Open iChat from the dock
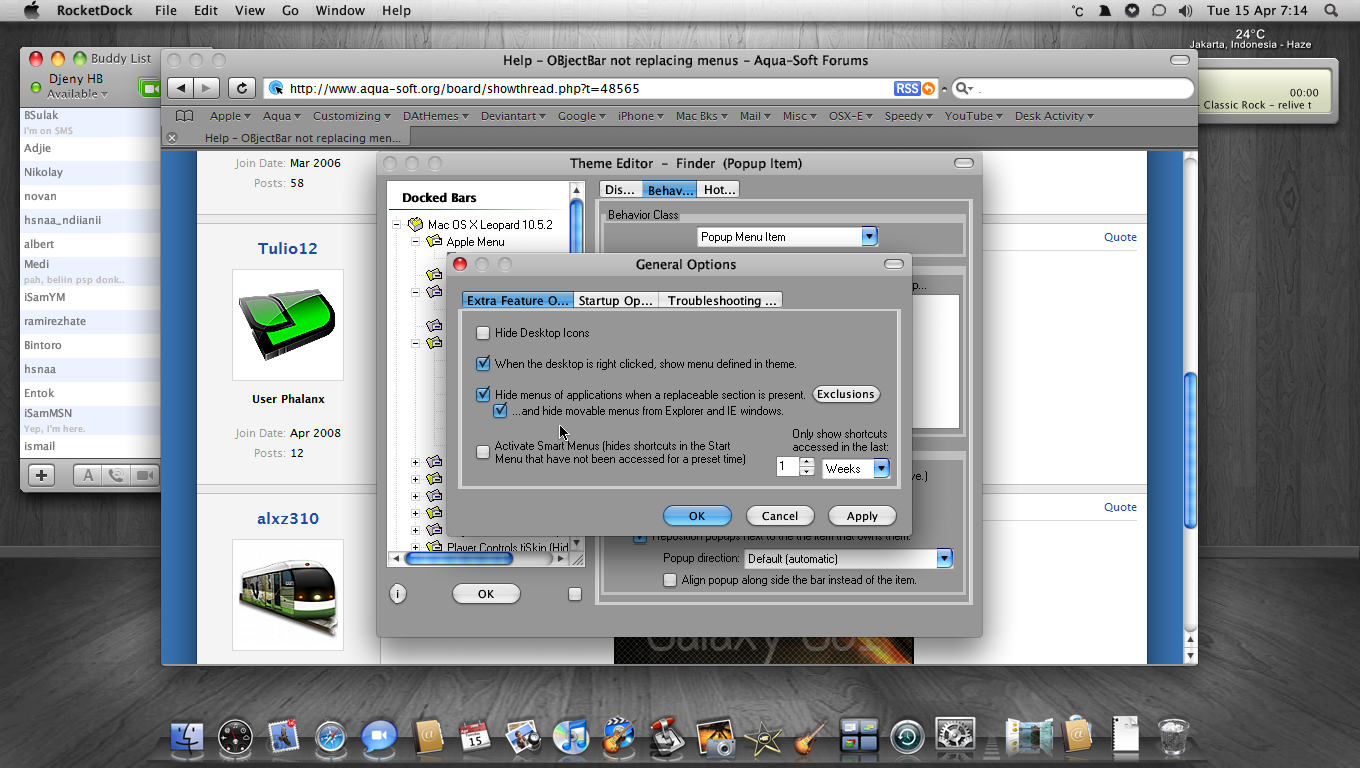This screenshot has height=768, width=1360. coord(379,737)
